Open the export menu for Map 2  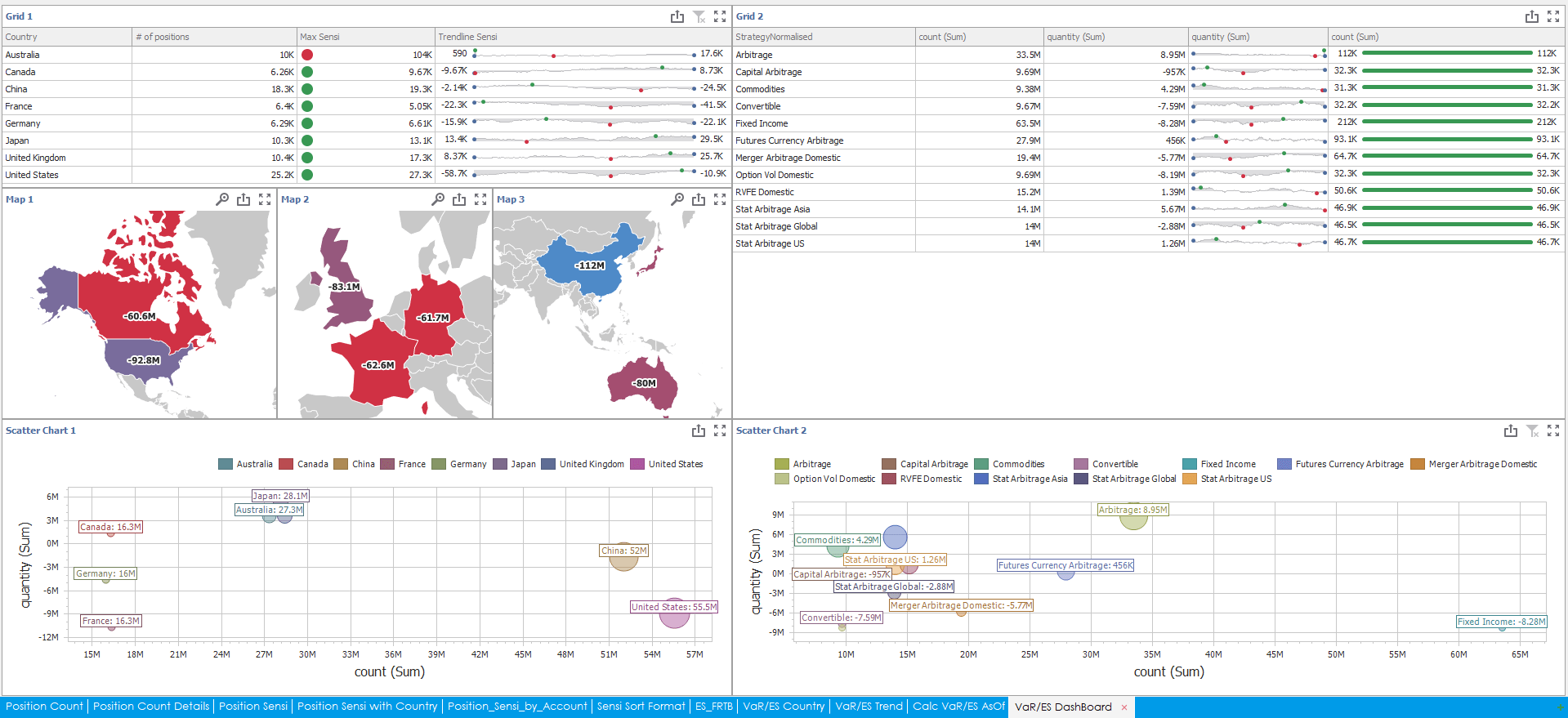point(458,199)
